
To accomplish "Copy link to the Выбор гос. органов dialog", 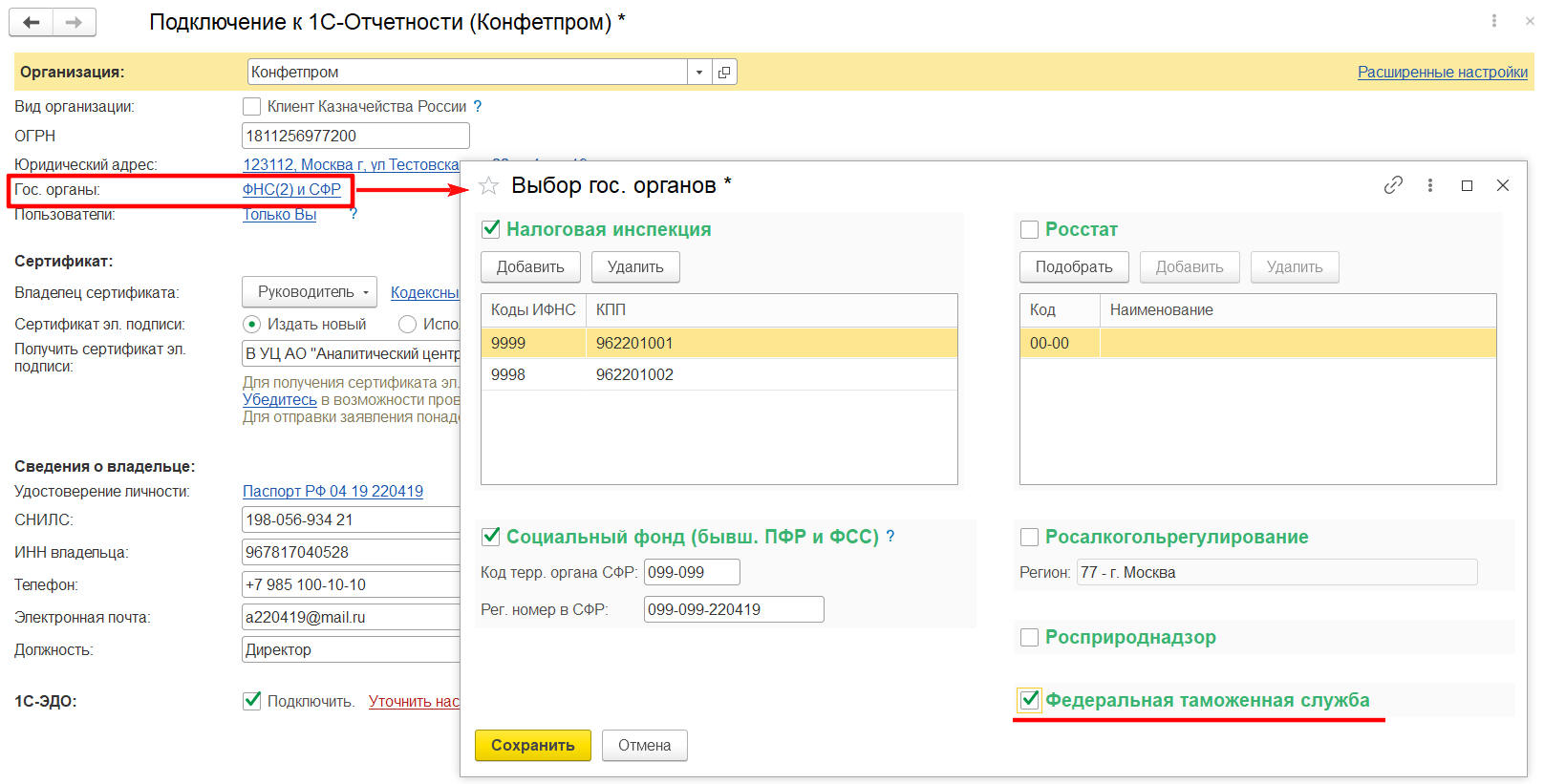I will click(1393, 185).
